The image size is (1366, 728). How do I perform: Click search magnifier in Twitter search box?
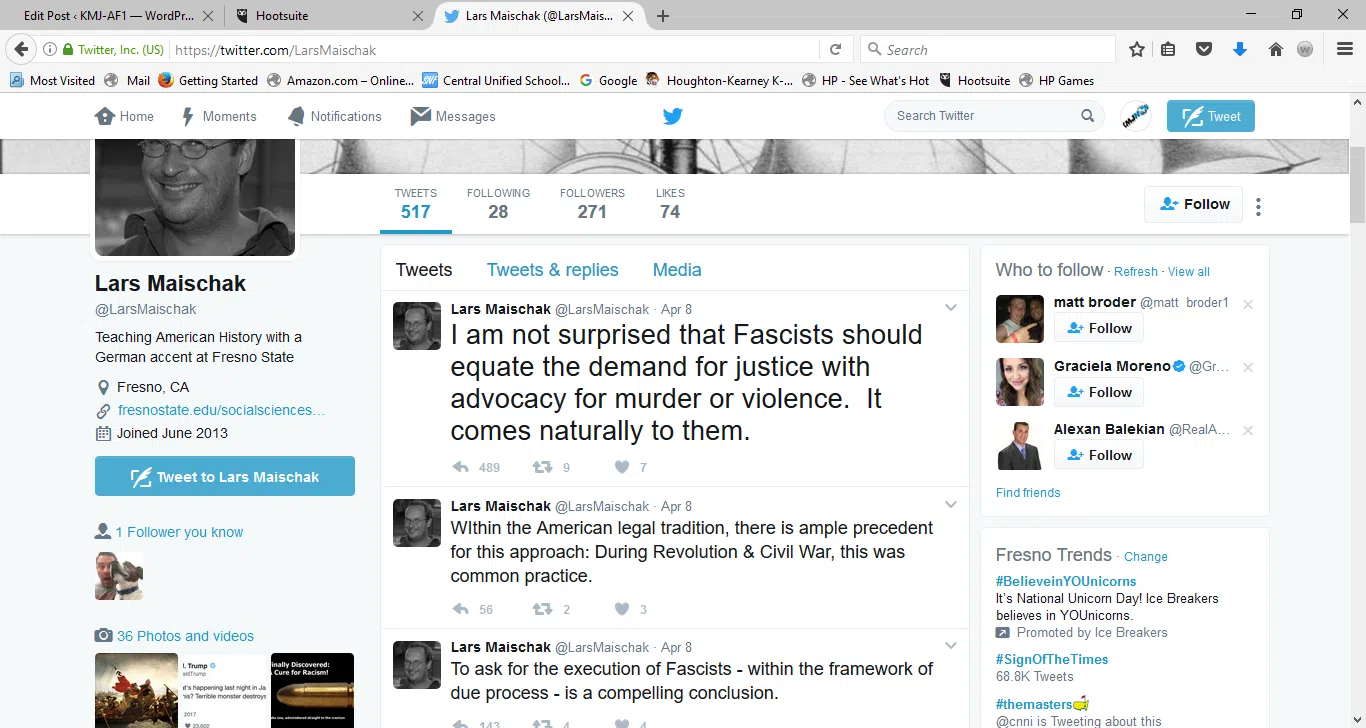click(1087, 116)
